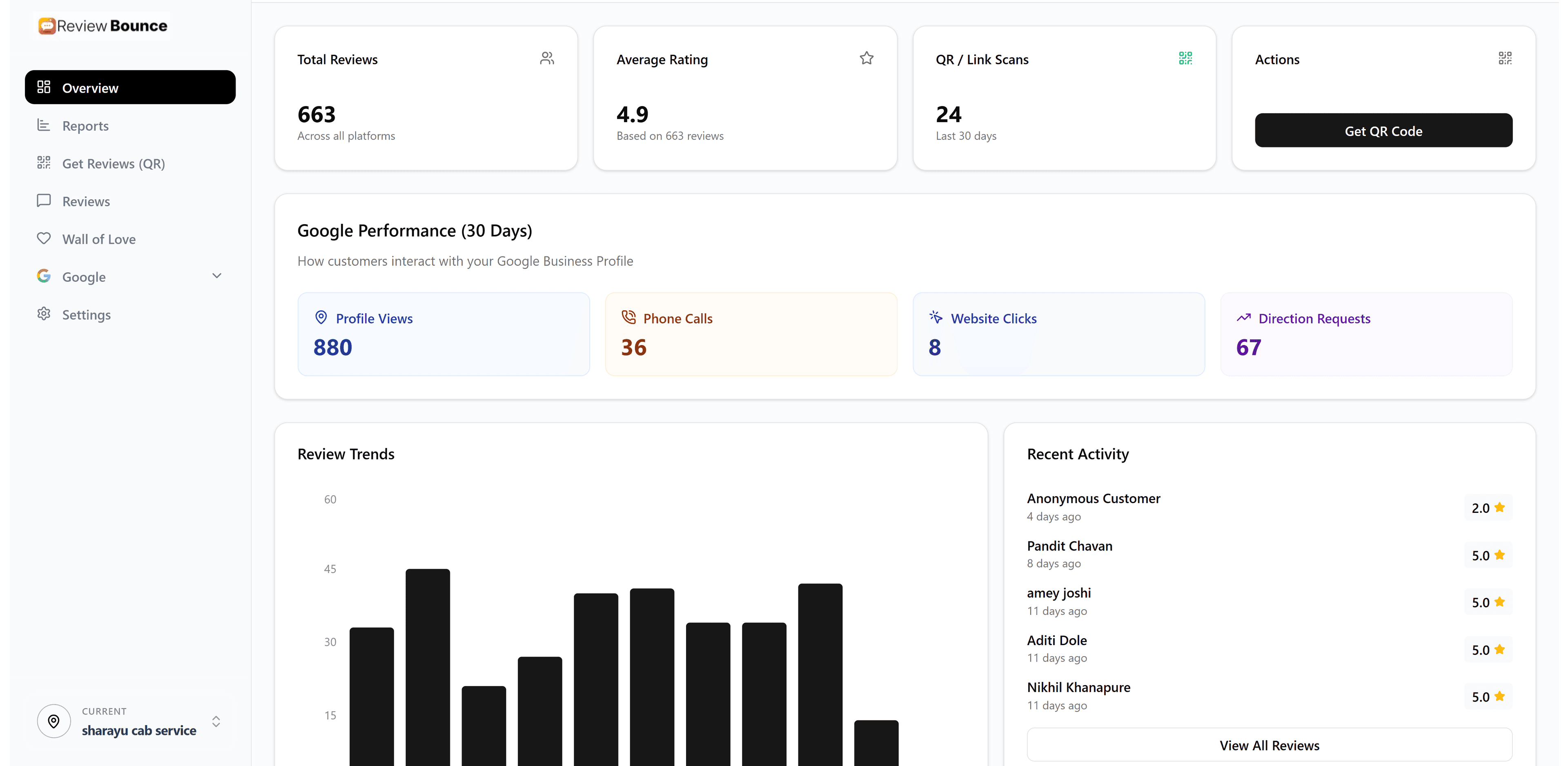Click the Settings gear icon
The height and width of the screenshot is (766, 1568).
click(44, 314)
